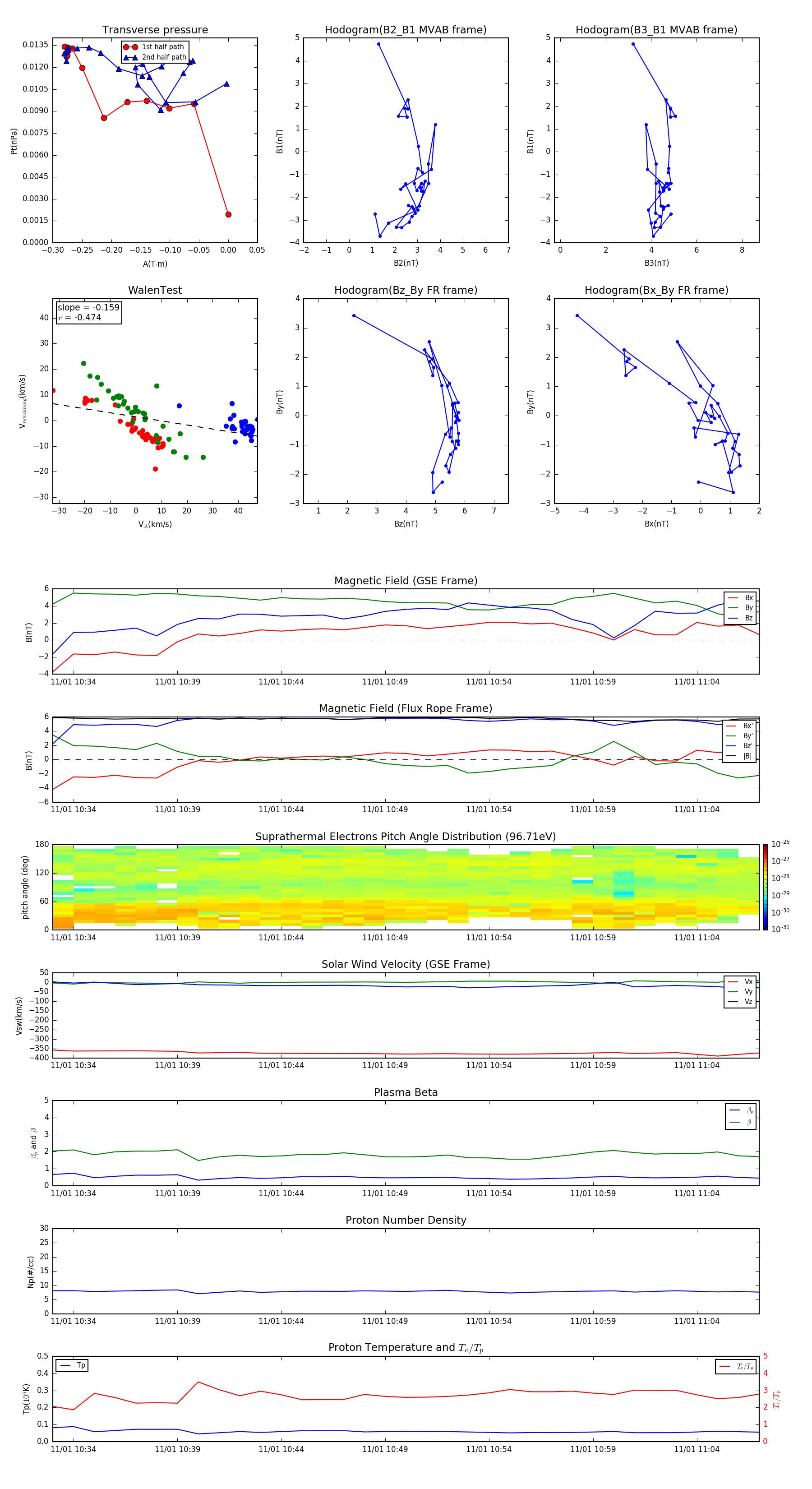Click the 'Vz' legend entry

[x=740, y=1002]
